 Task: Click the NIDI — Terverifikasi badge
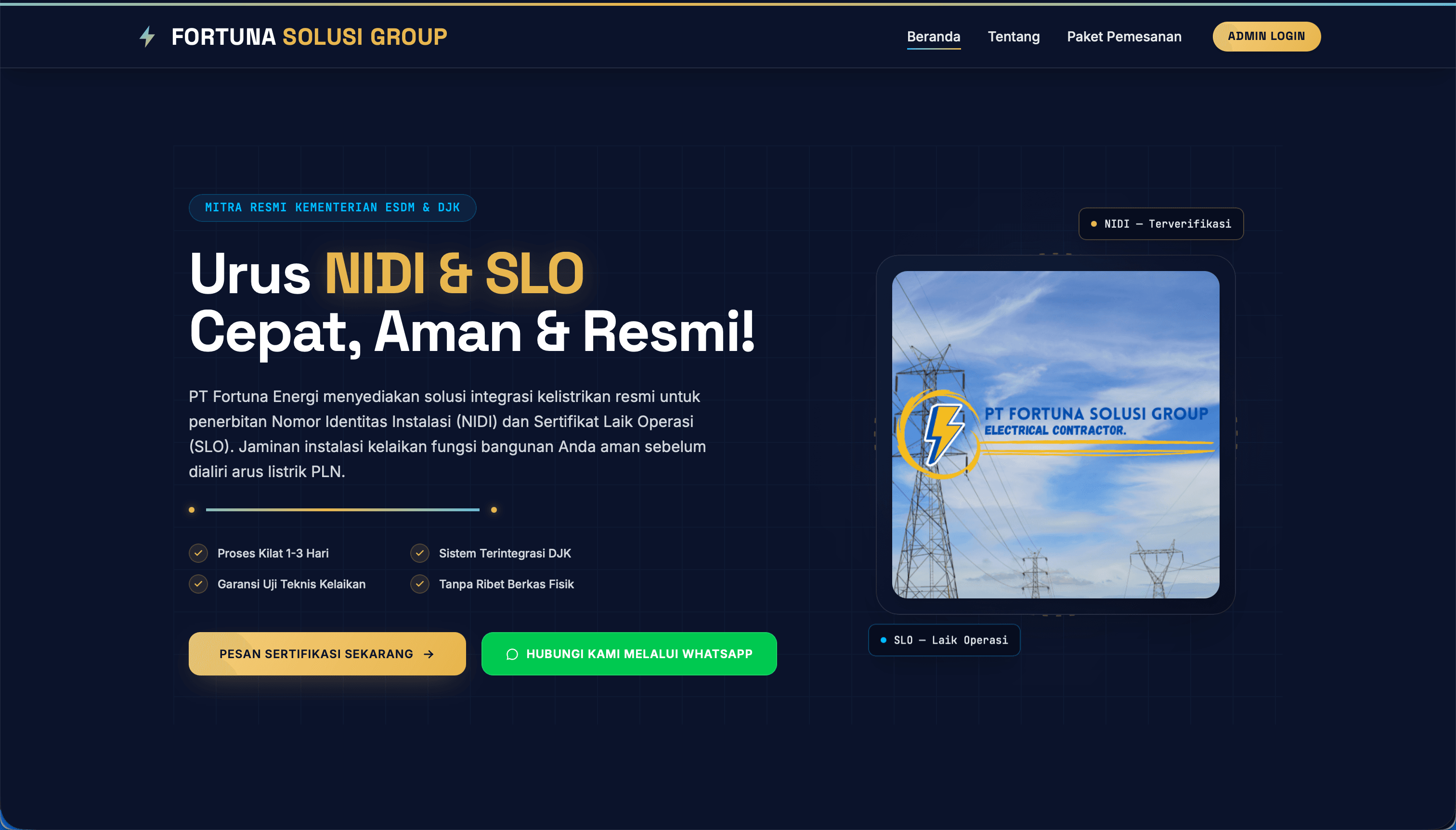[1161, 223]
